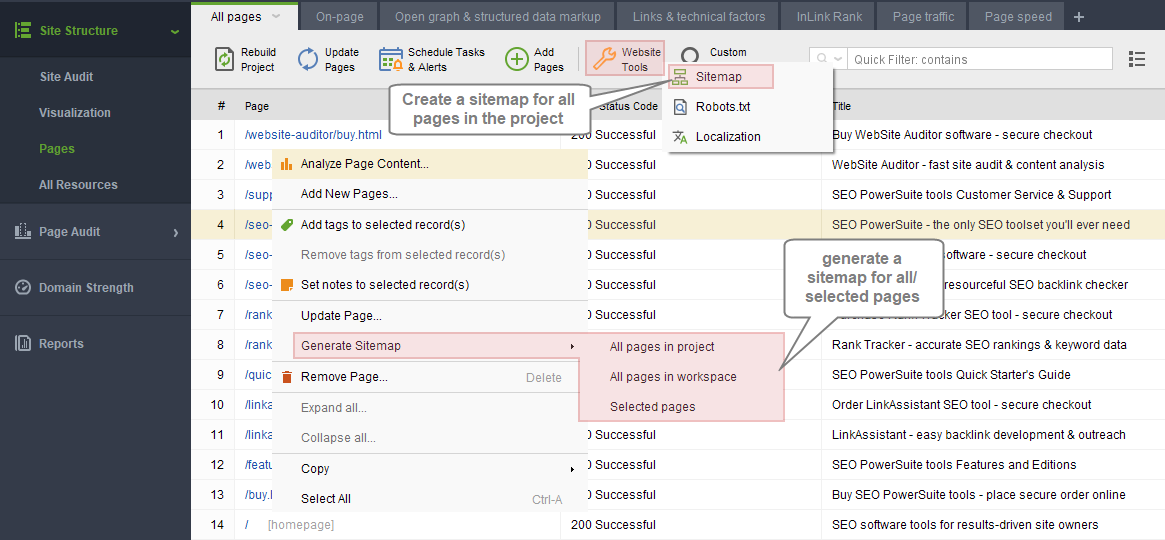The image size is (1165, 540).
Task: Expand the Generate Sitemap submenu arrow
Action: [x=572, y=347]
